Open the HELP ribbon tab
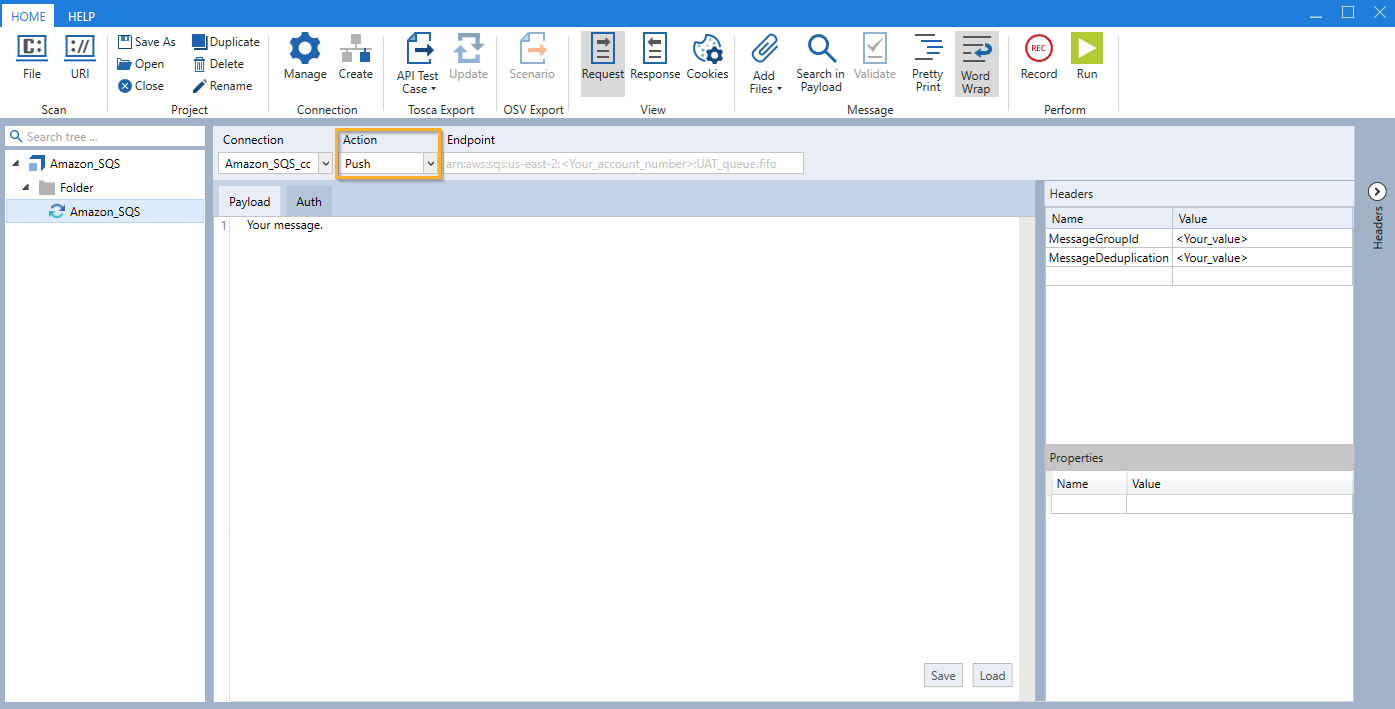Viewport: 1395px width, 709px height. click(x=82, y=17)
